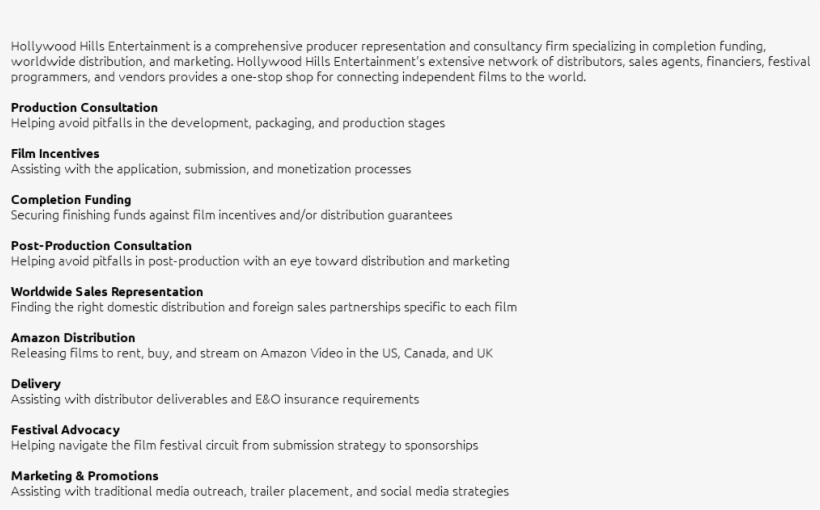Click the Completion Funding heading
820x510 pixels.
point(71,200)
